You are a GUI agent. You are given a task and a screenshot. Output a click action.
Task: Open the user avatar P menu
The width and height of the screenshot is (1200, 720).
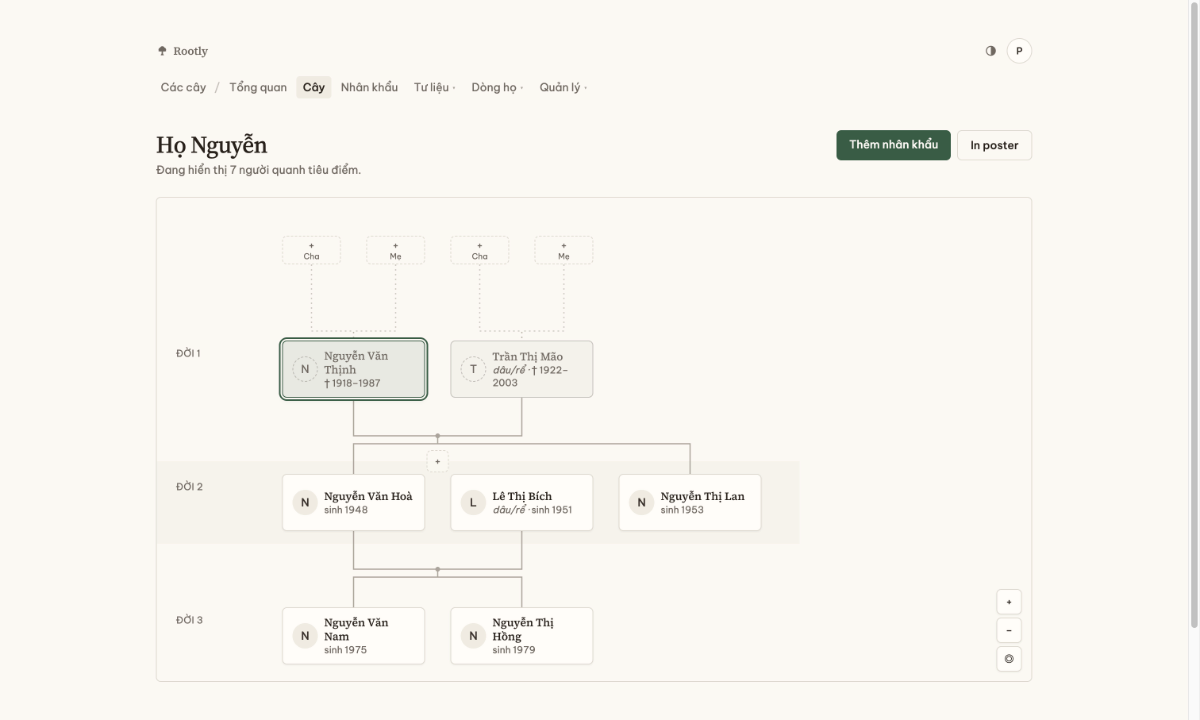1019,51
